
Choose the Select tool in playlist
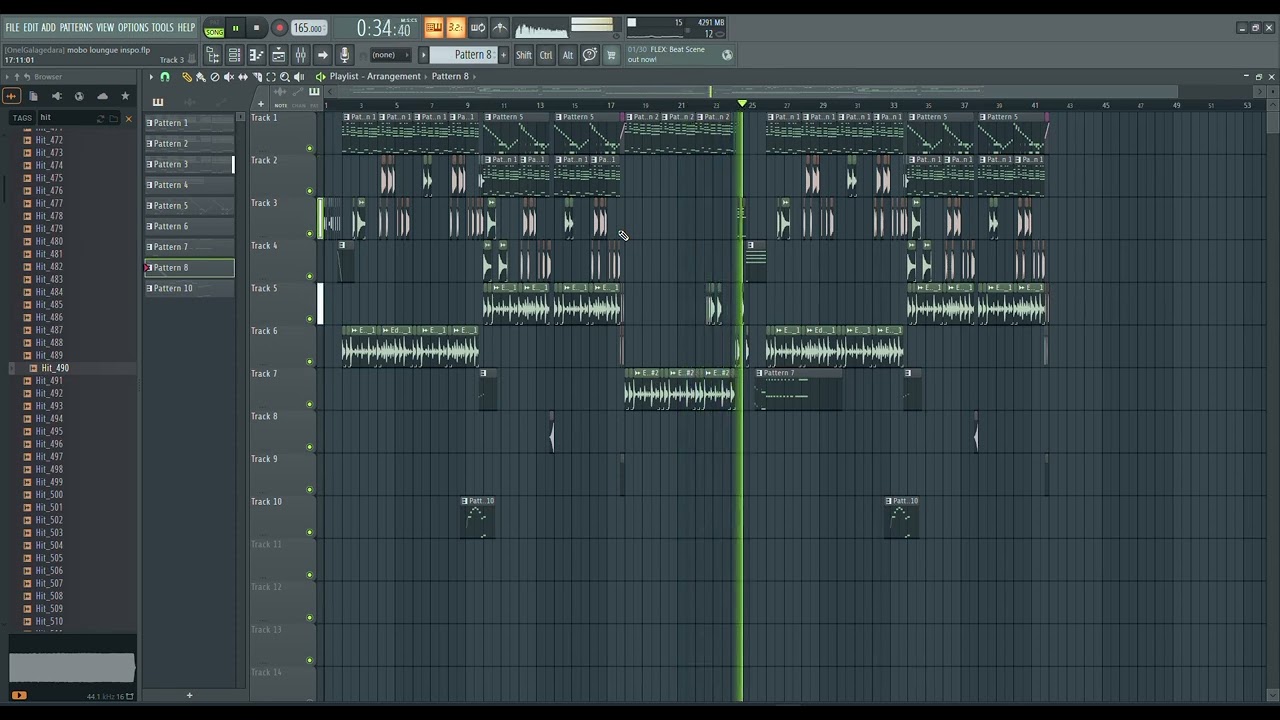[x=270, y=77]
